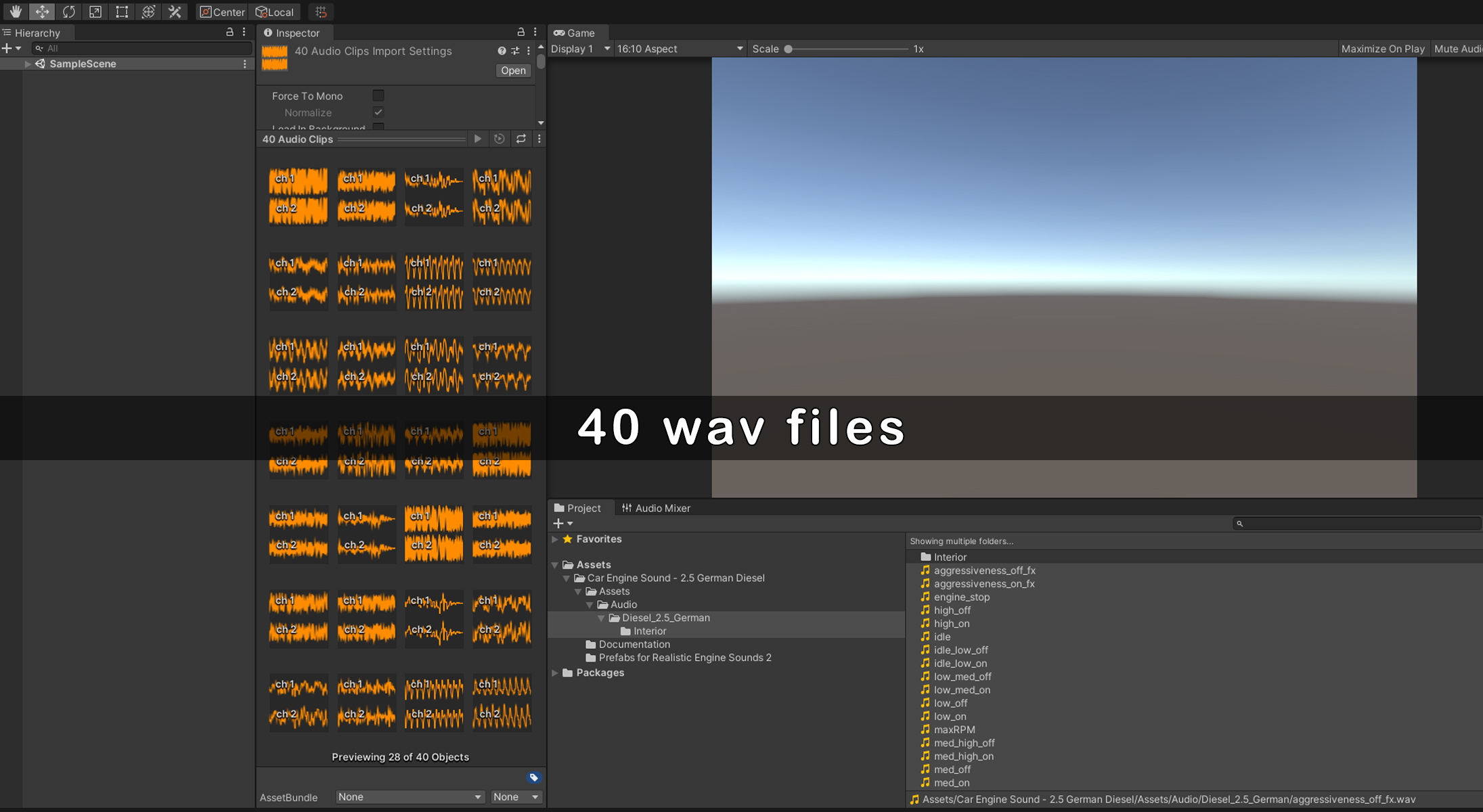Toggle loop in audio preview bar
The width and height of the screenshot is (1483, 812).
(x=521, y=139)
